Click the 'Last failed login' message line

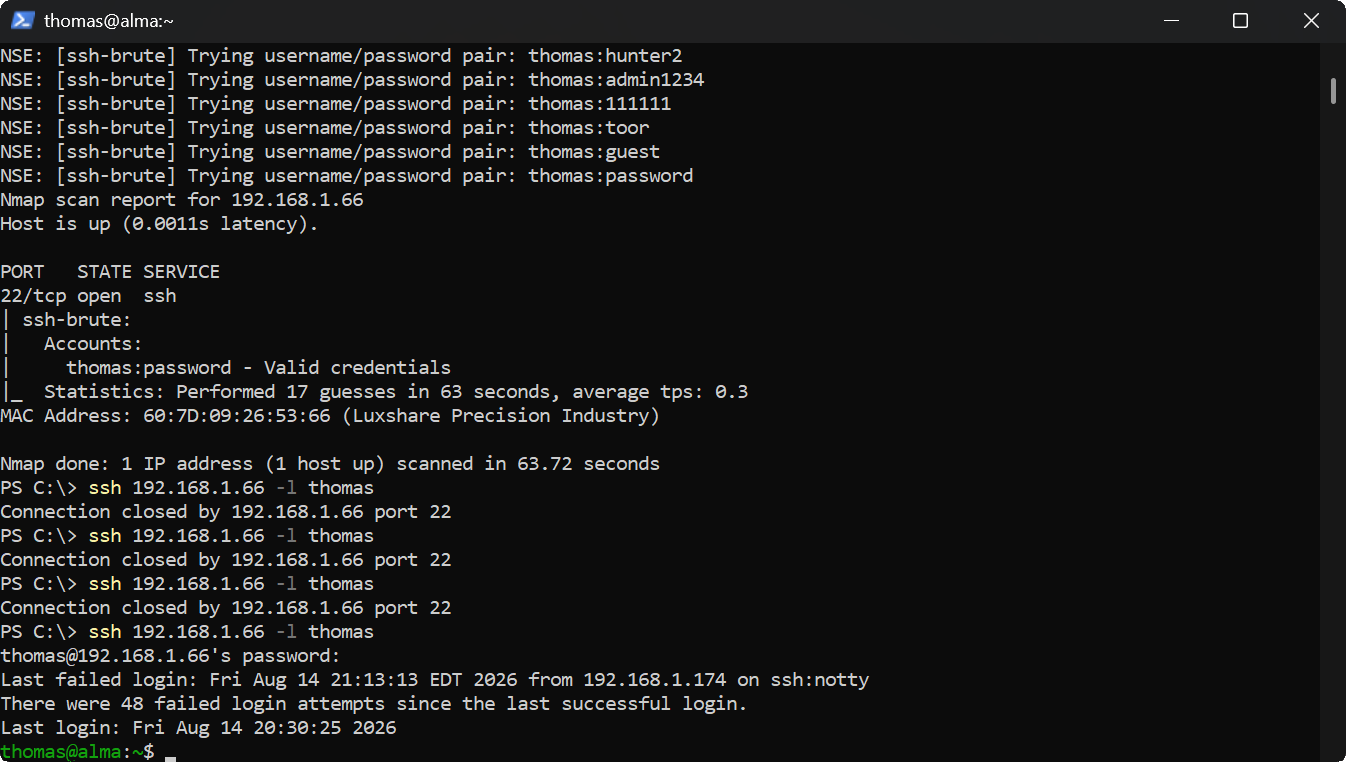pyautogui.click(x=435, y=680)
